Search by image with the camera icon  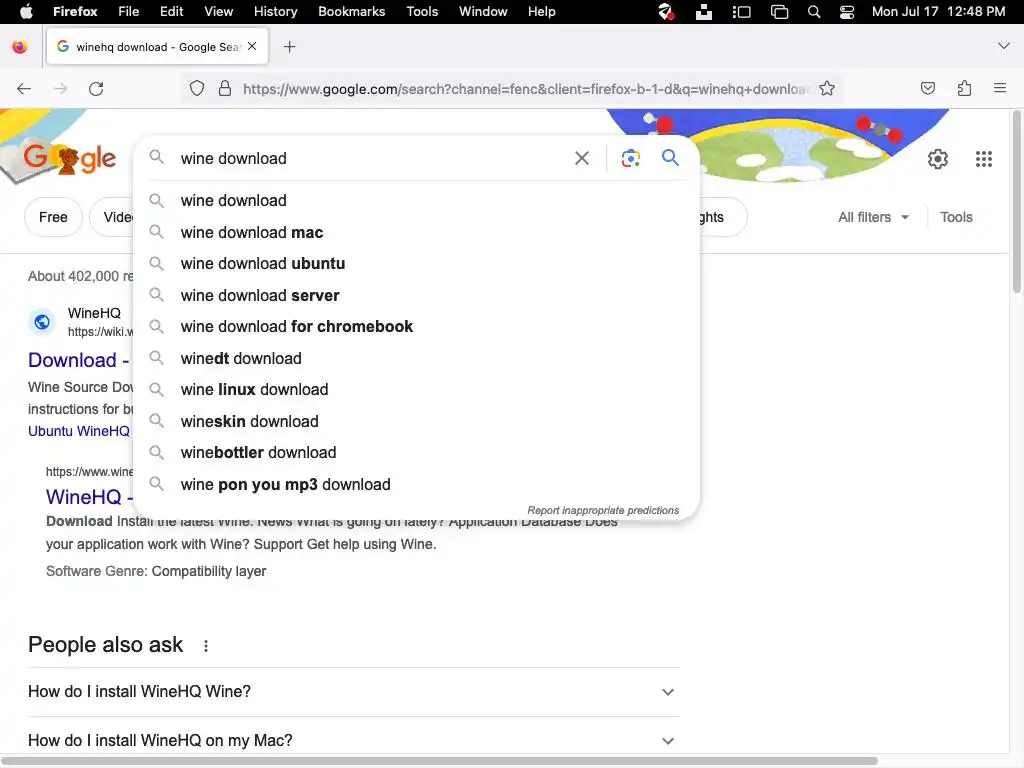[x=630, y=158]
